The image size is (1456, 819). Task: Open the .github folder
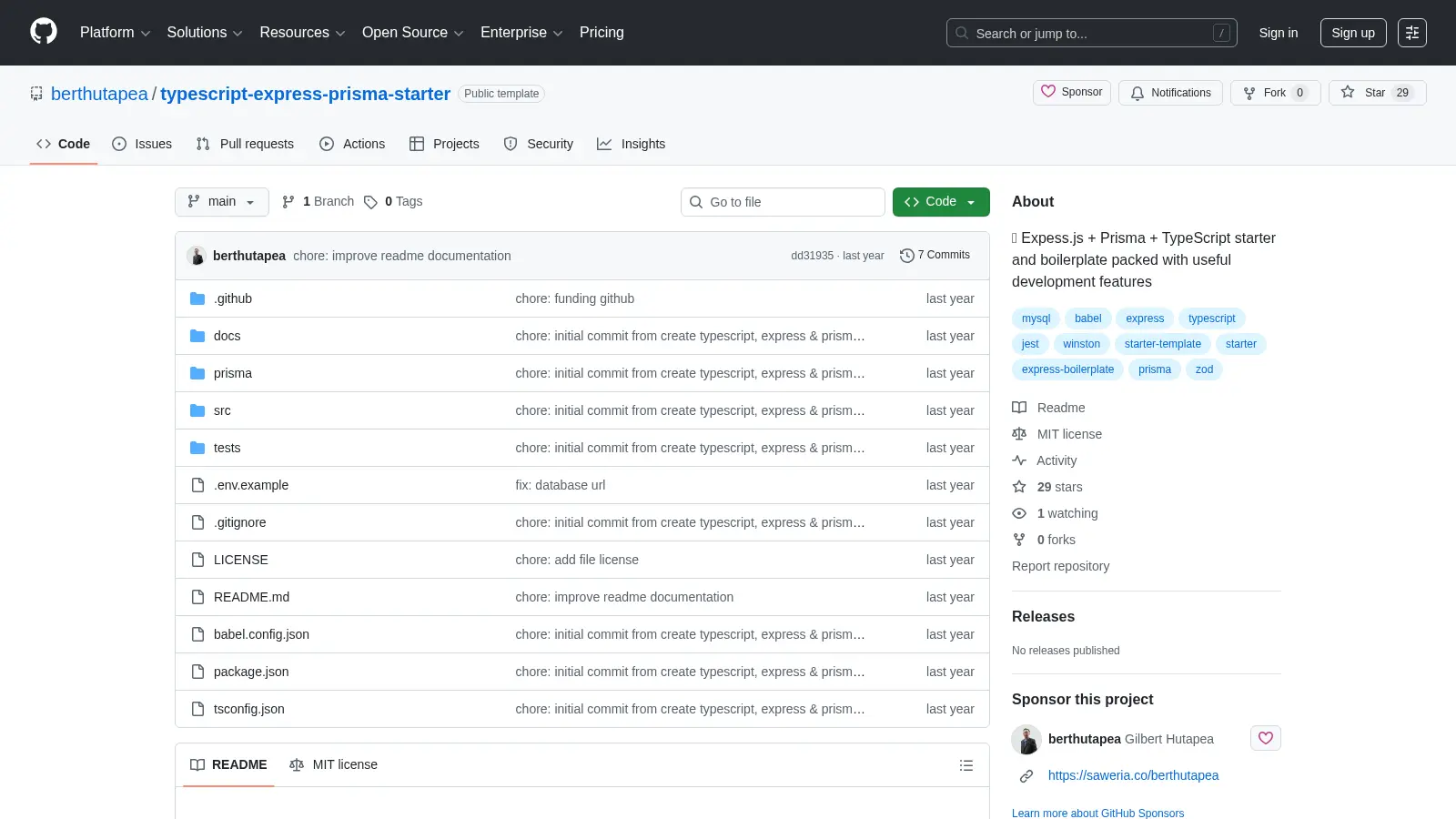(x=233, y=298)
